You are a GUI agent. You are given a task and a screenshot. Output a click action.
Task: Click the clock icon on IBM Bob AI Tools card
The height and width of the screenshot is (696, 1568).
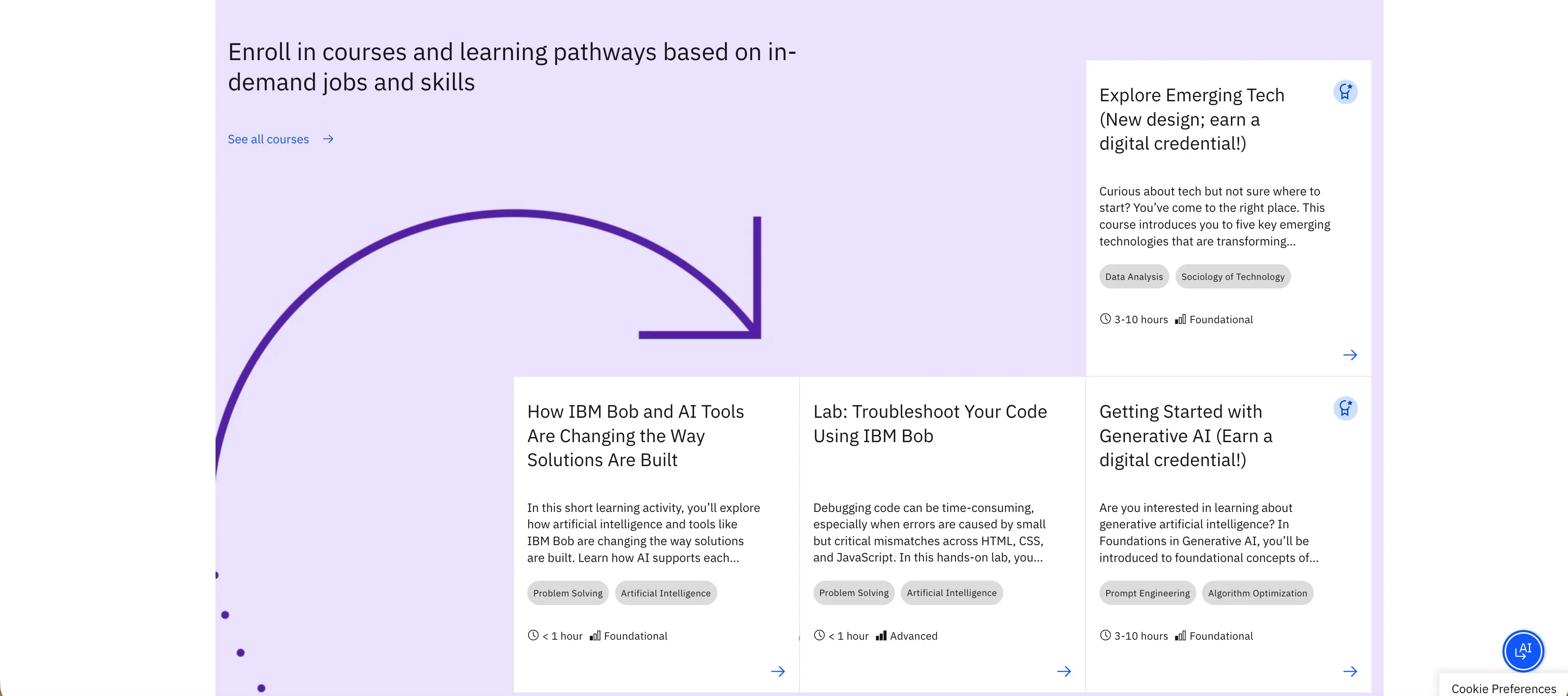point(533,636)
